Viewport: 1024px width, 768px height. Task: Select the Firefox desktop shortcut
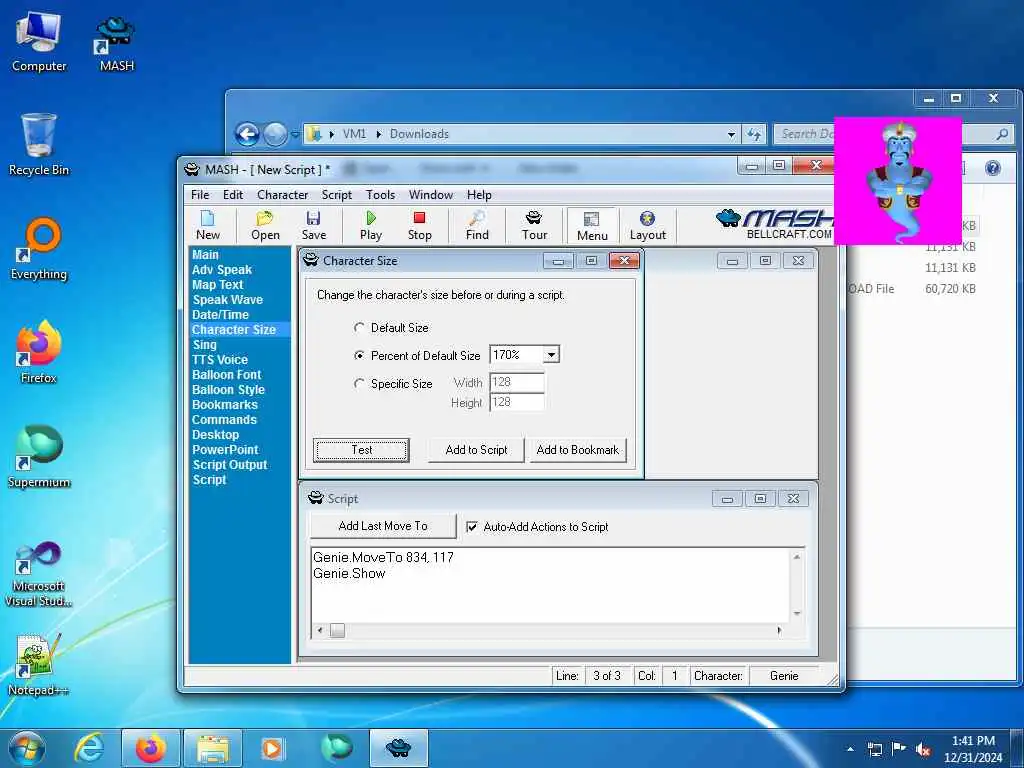point(39,353)
